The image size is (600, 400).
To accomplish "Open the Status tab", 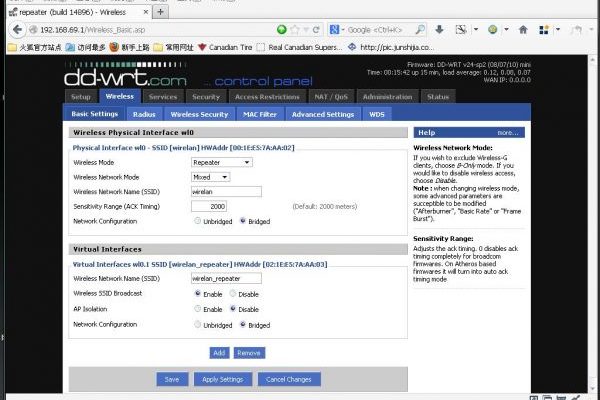I will click(438, 97).
